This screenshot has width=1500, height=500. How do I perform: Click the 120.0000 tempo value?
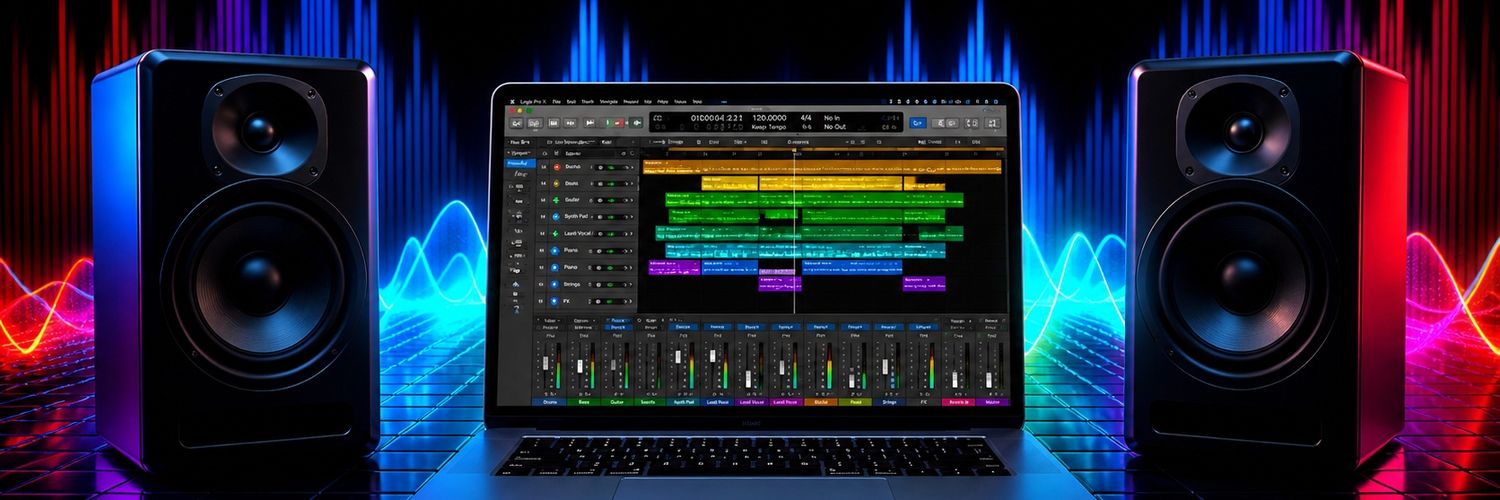(769, 117)
